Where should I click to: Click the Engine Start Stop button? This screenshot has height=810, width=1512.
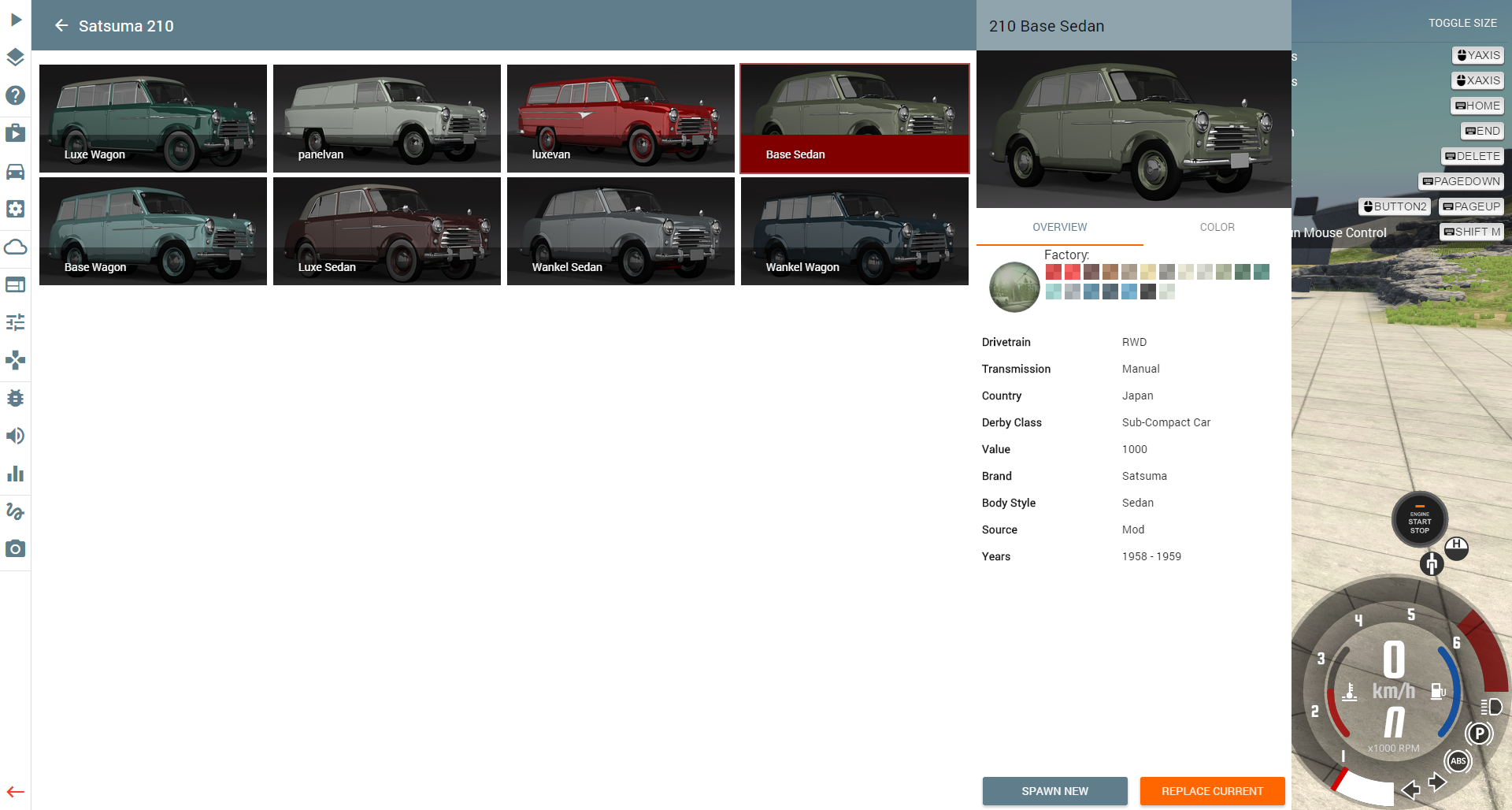[x=1419, y=521]
